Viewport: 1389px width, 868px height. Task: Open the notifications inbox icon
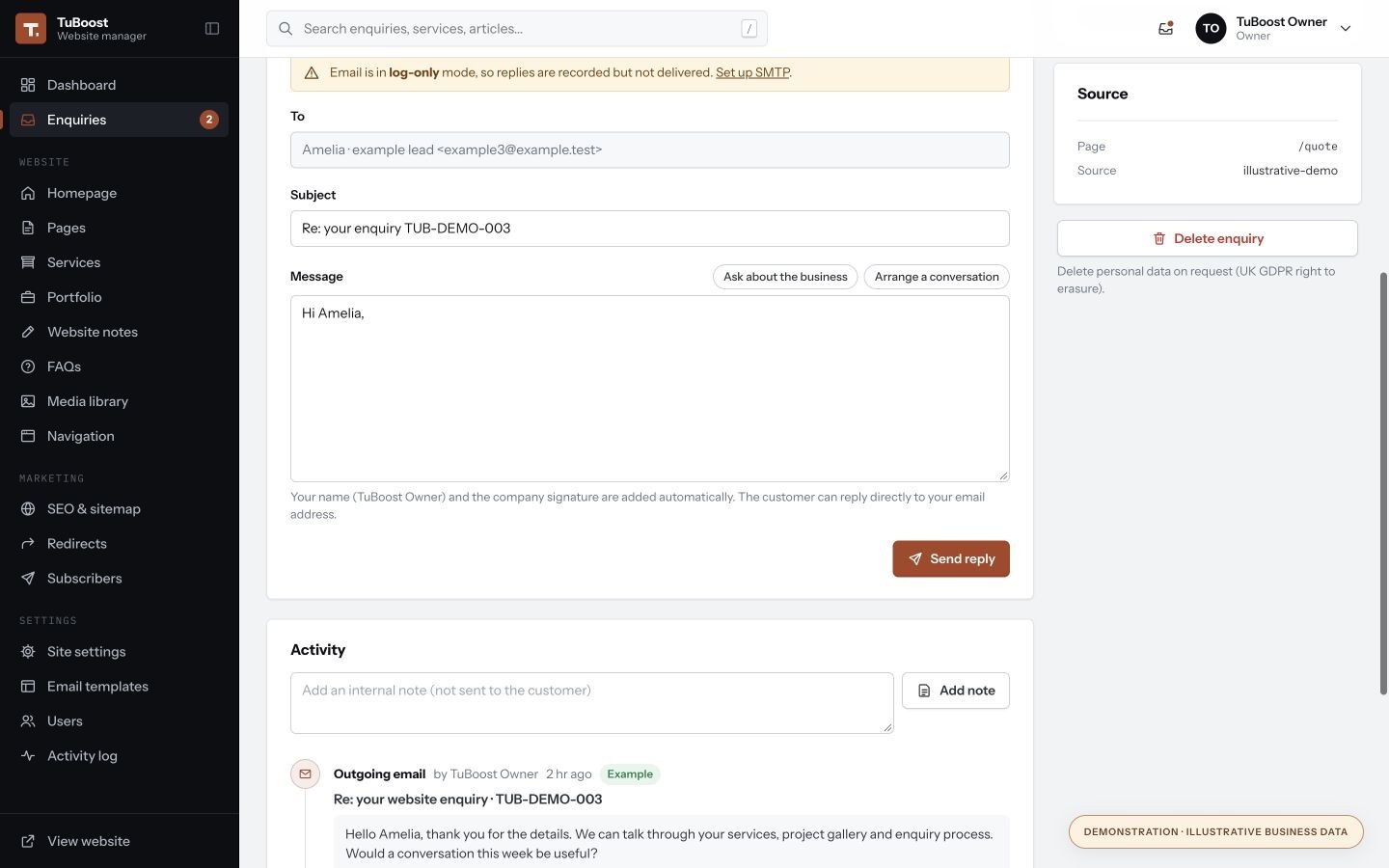[x=1165, y=29]
